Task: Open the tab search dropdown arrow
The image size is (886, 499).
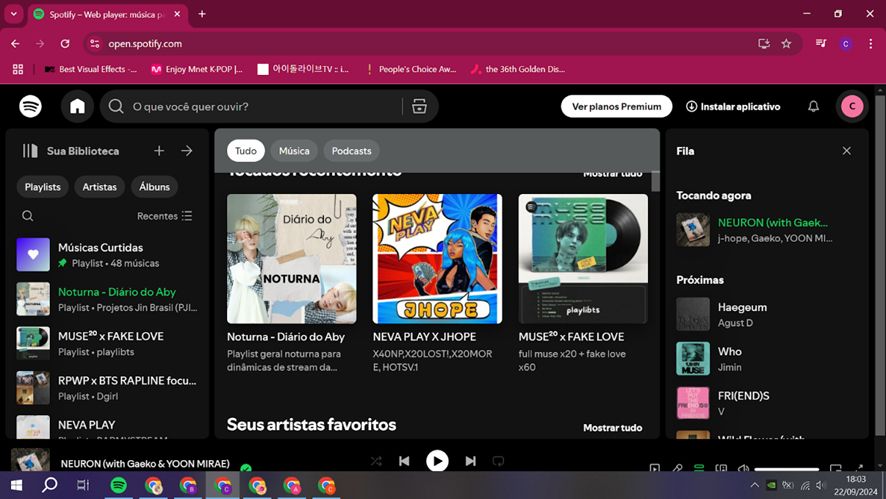Action: 14,14
